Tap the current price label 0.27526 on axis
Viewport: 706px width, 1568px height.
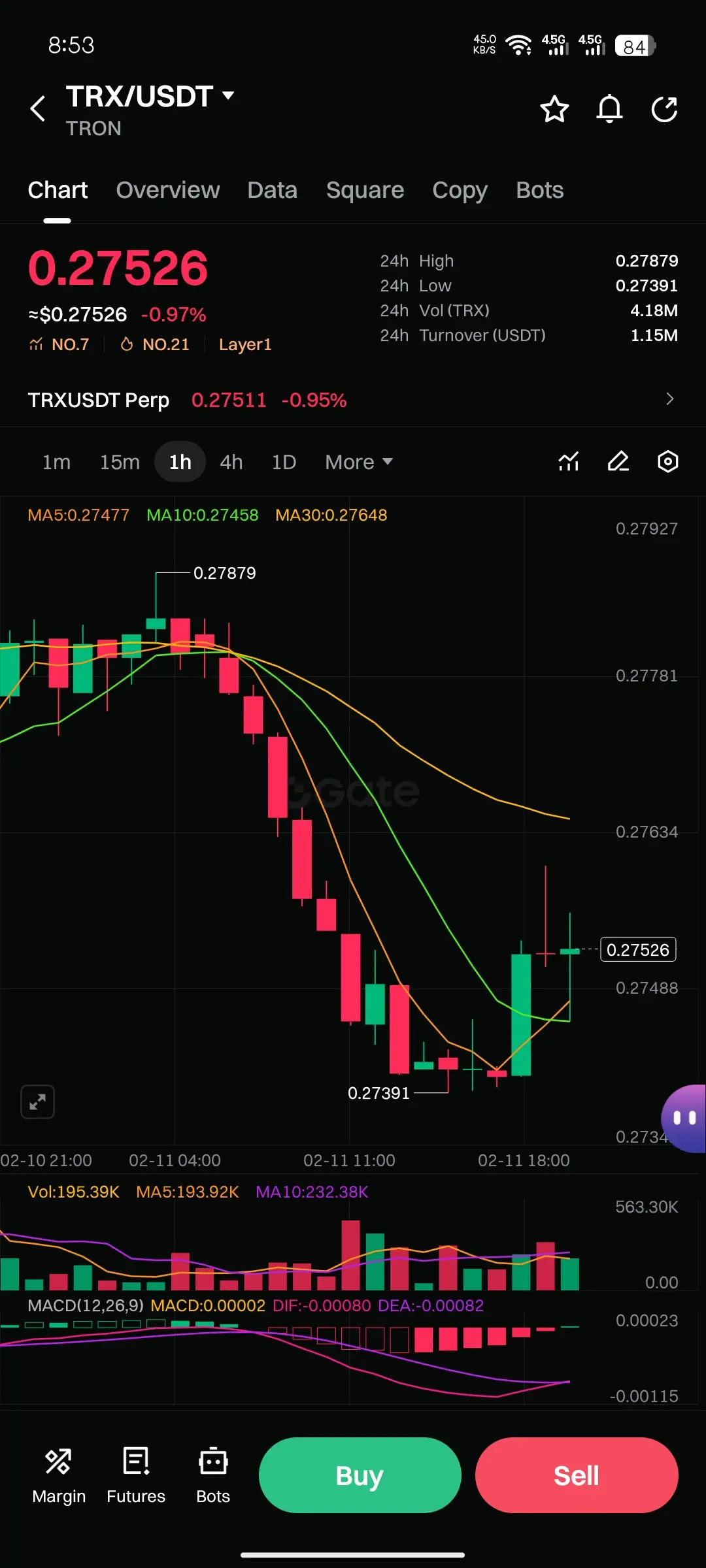click(638, 949)
